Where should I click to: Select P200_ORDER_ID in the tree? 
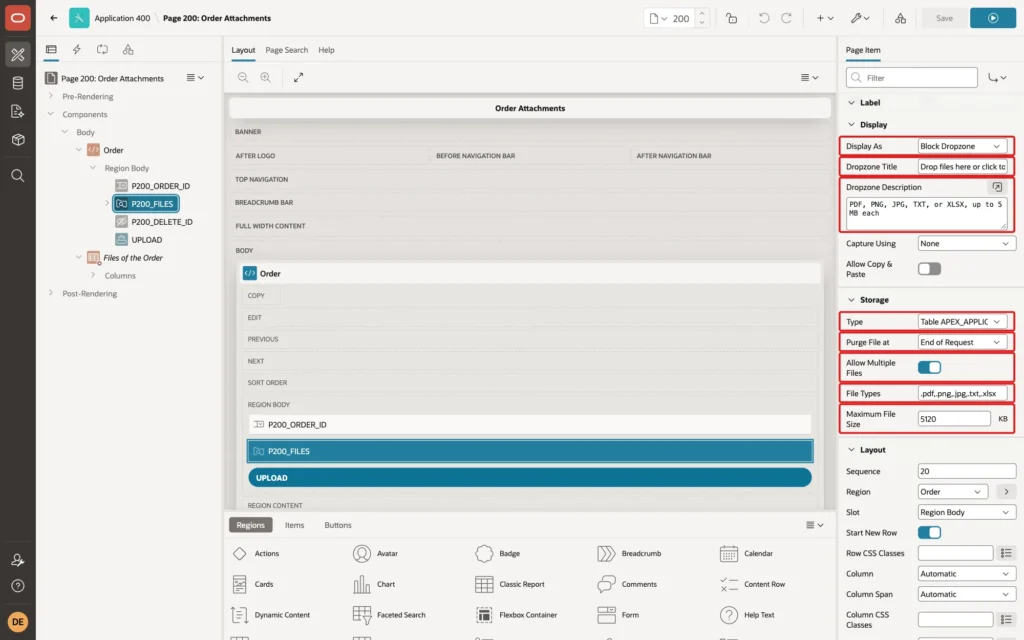tap(160, 186)
